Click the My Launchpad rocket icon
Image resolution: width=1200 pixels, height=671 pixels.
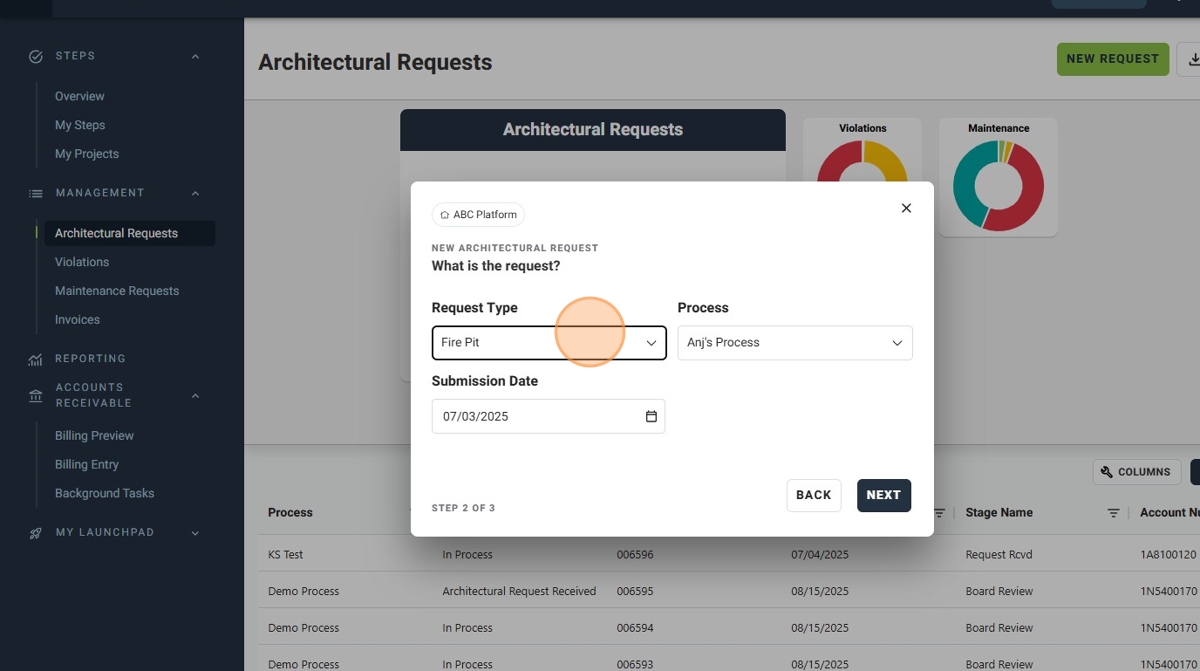(36, 533)
